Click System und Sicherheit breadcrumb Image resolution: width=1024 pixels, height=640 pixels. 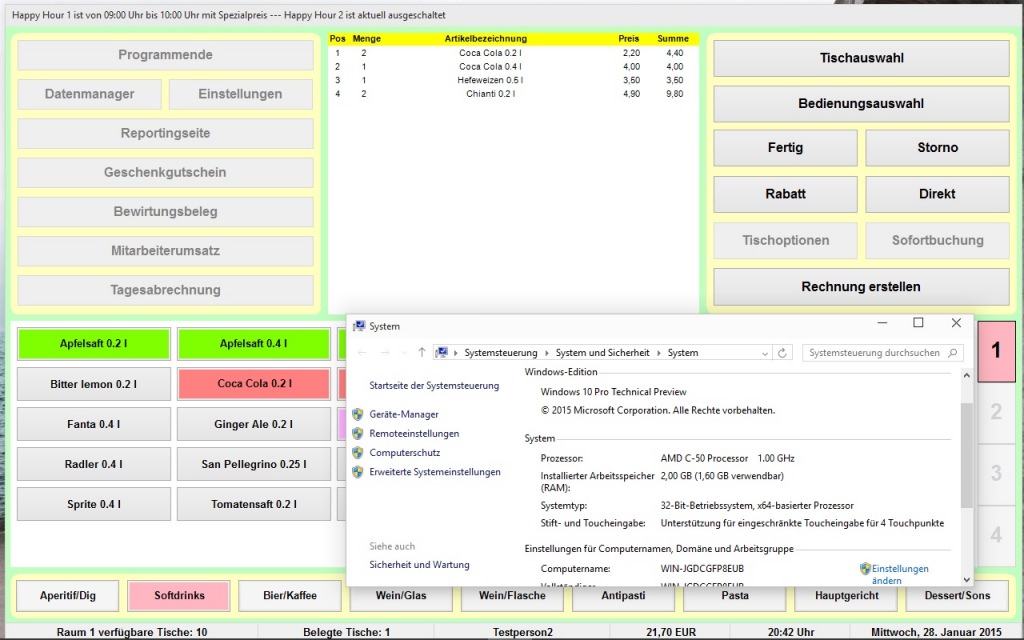coord(602,353)
